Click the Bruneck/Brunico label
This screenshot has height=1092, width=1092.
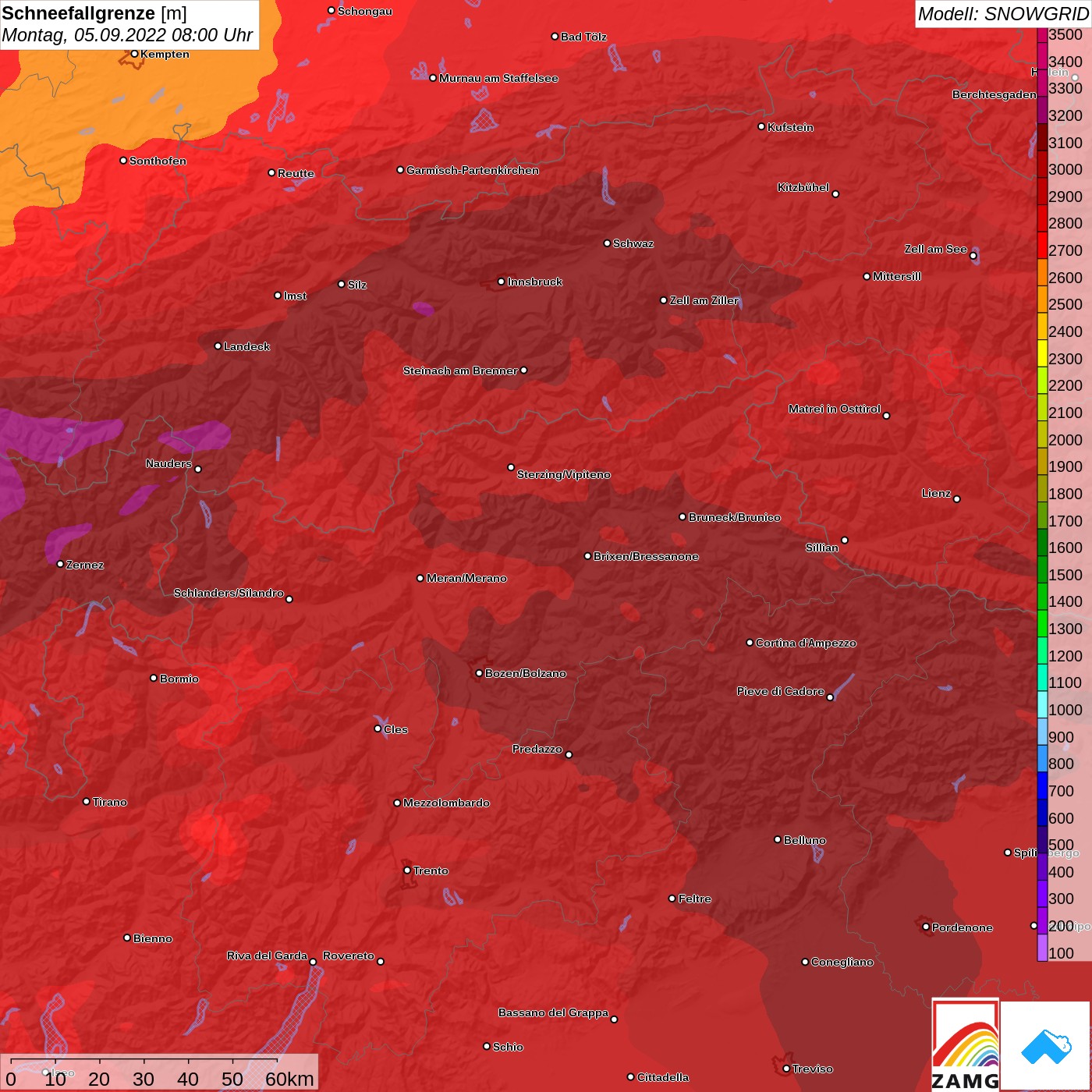735,517
